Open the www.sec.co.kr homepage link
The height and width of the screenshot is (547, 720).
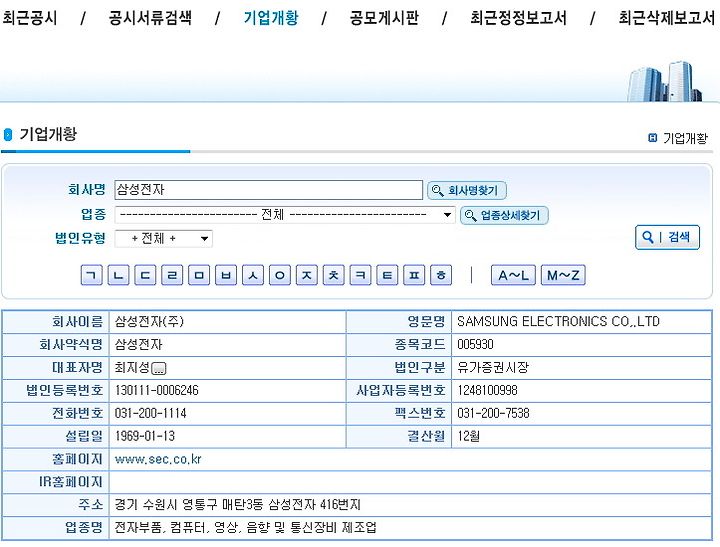coord(158,459)
